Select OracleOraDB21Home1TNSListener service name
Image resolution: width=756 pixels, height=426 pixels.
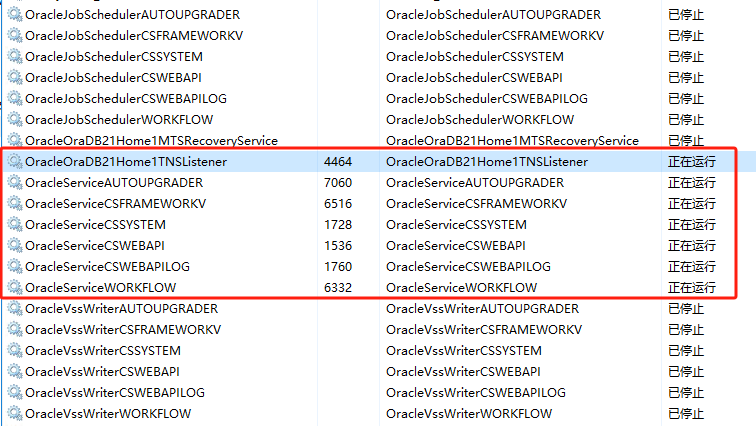126,161
